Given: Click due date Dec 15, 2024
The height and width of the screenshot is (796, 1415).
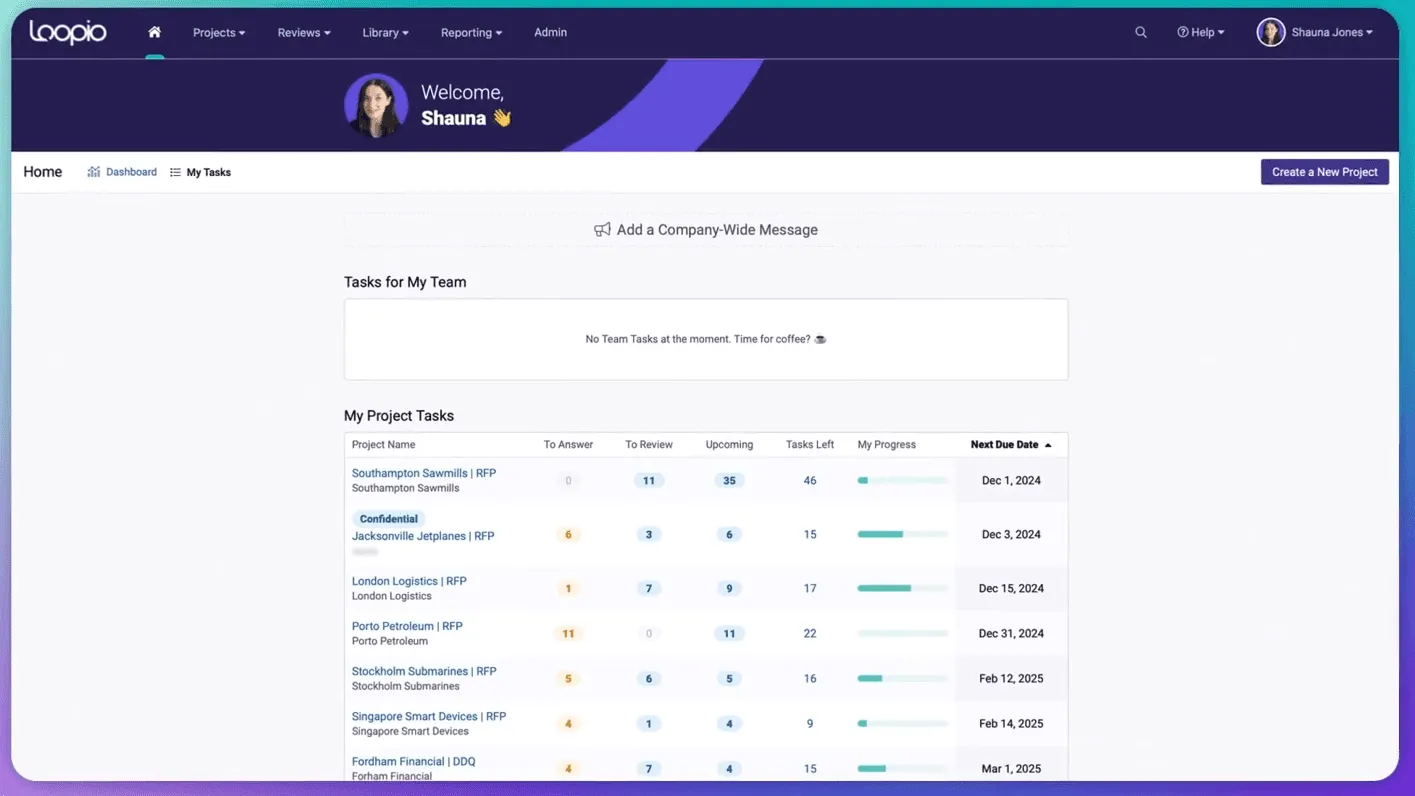Looking at the screenshot, I should coord(1011,589).
